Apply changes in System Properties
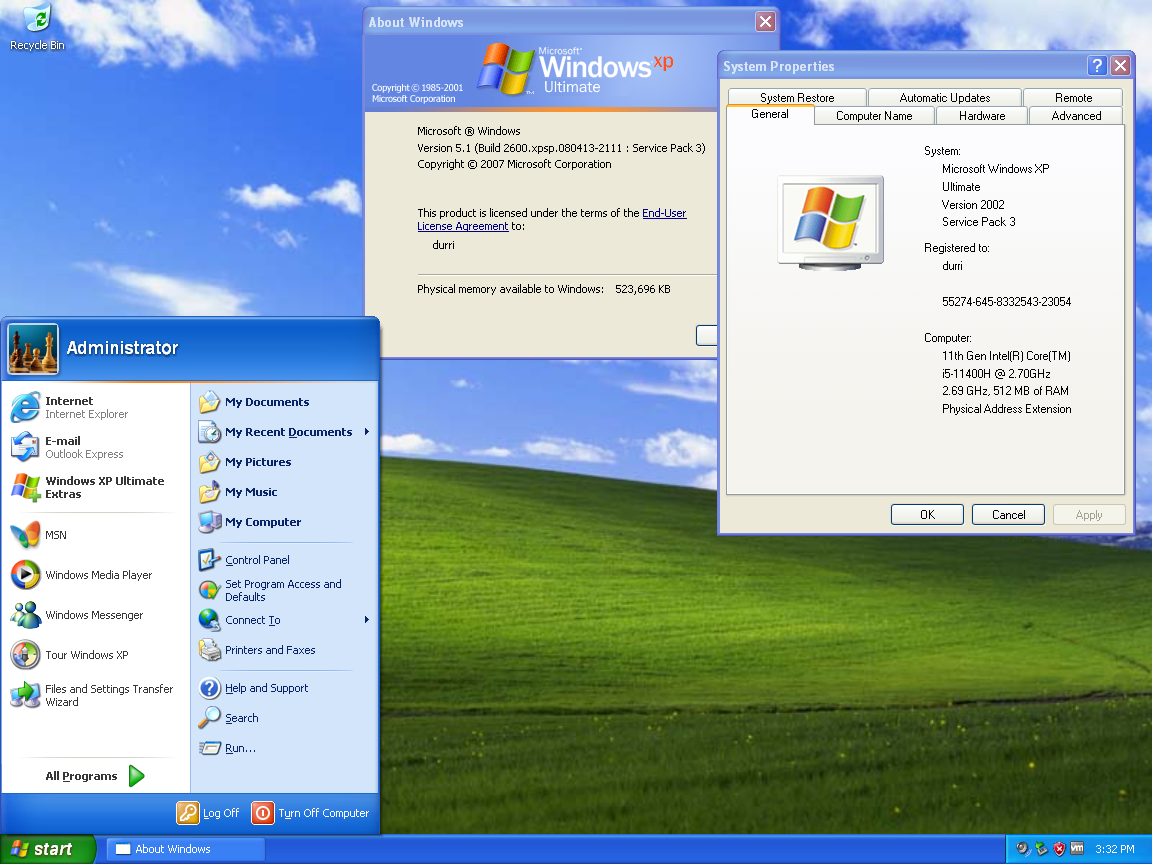Screen dimensions: 1152x864 pos(1088,514)
